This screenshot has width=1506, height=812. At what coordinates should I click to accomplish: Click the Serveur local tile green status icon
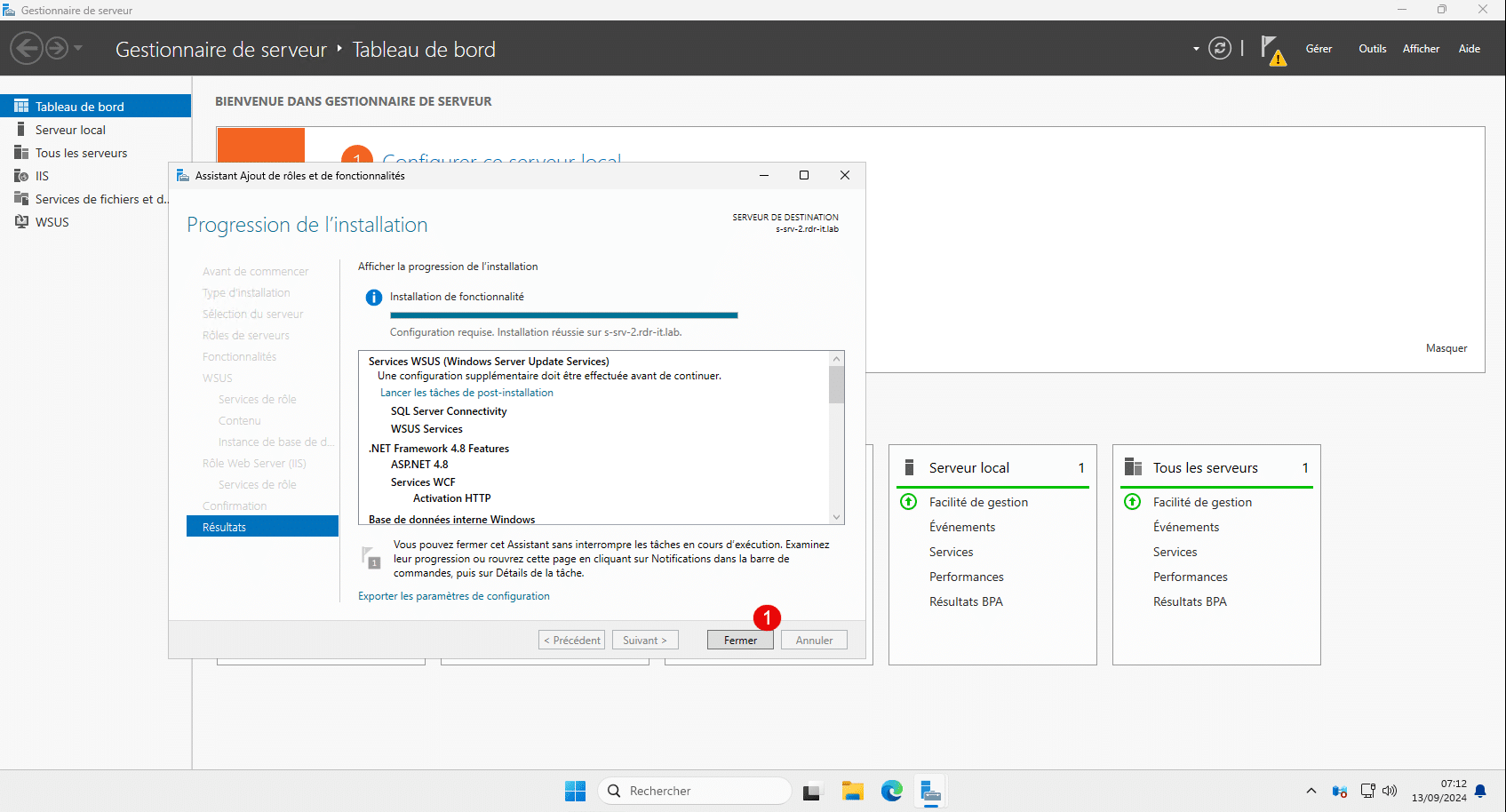[x=909, y=502]
